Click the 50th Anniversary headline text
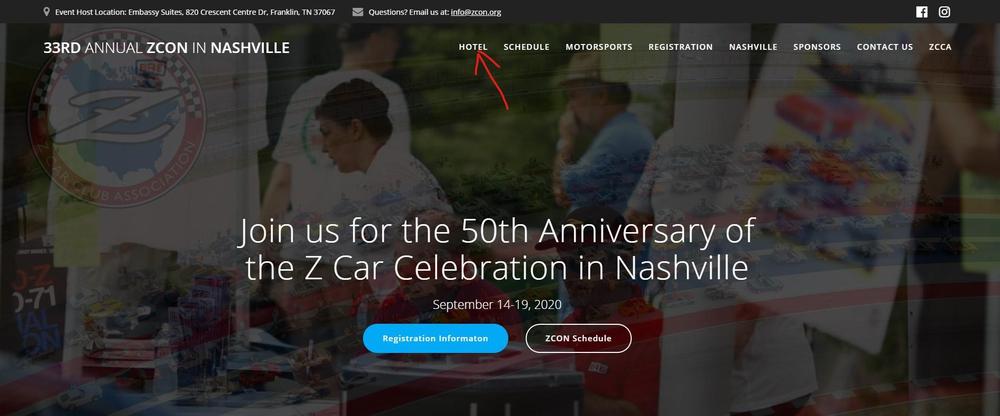The height and width of the screenshot is (416, 1000). tap(496, 249)
